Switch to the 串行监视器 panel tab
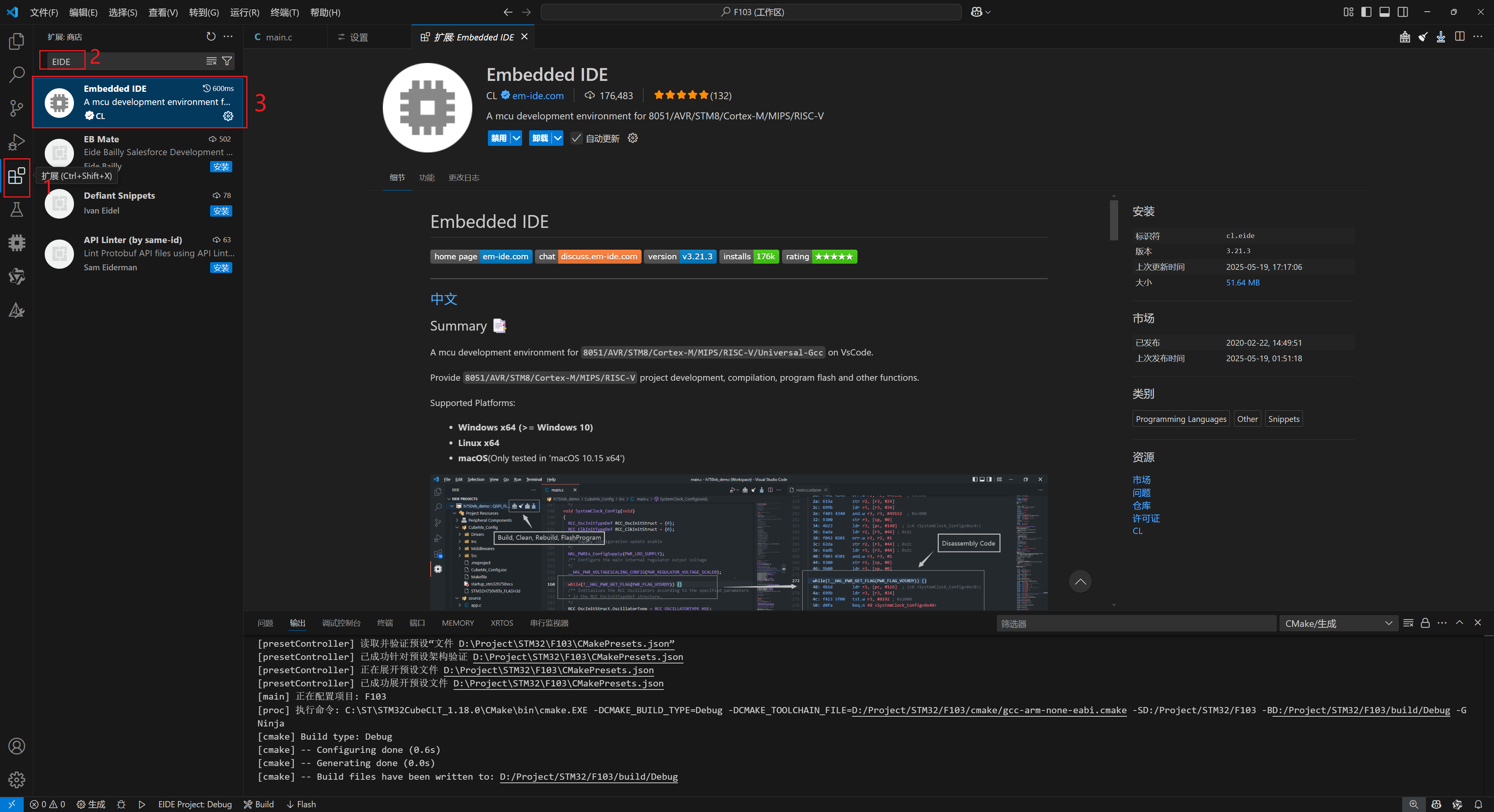This screenshot has height=812, width=1494. [549, 623]
